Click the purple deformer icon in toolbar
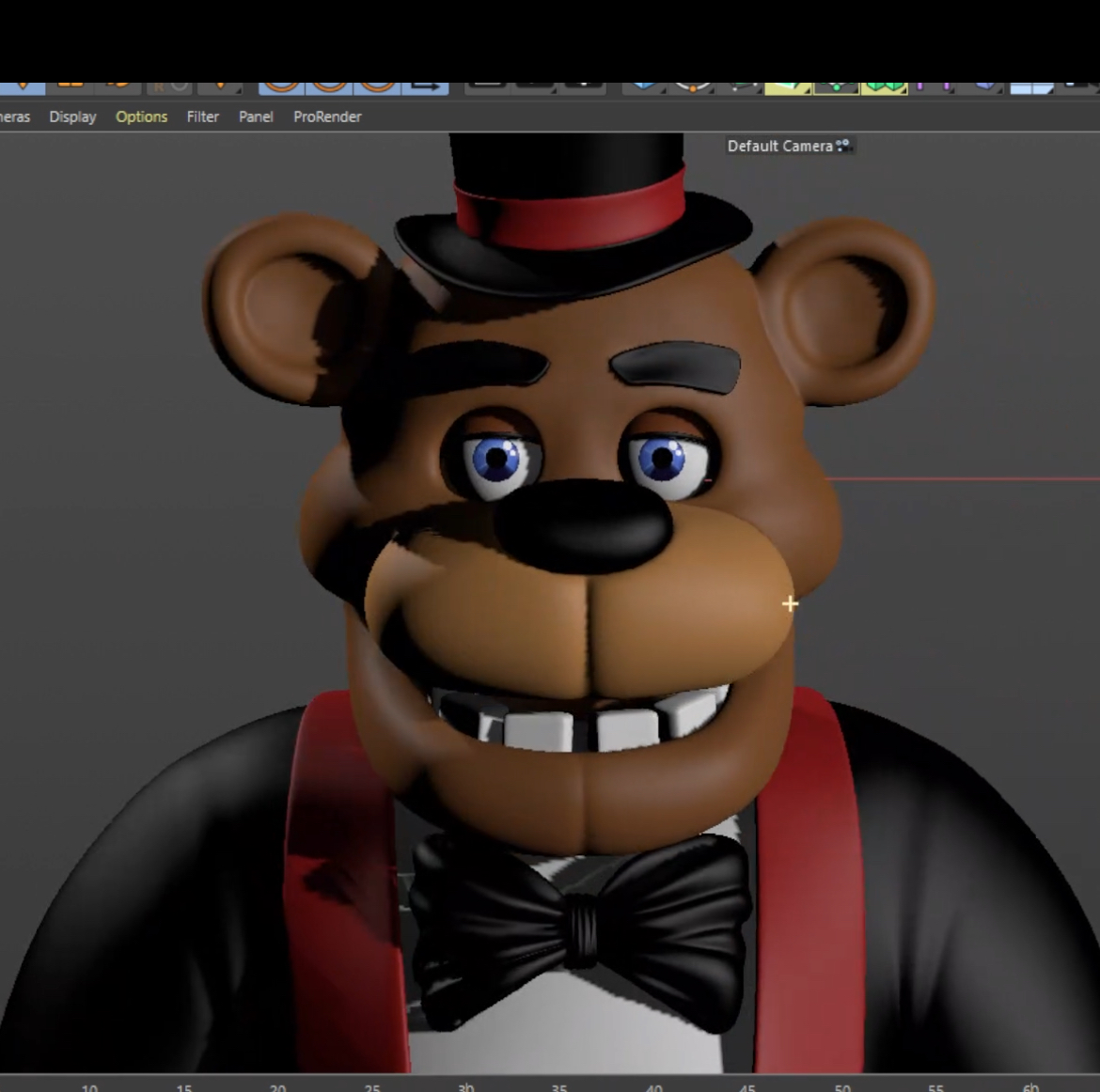Image resolution: width=1100 pixels, height=1092 pixels. coord(933,86)
